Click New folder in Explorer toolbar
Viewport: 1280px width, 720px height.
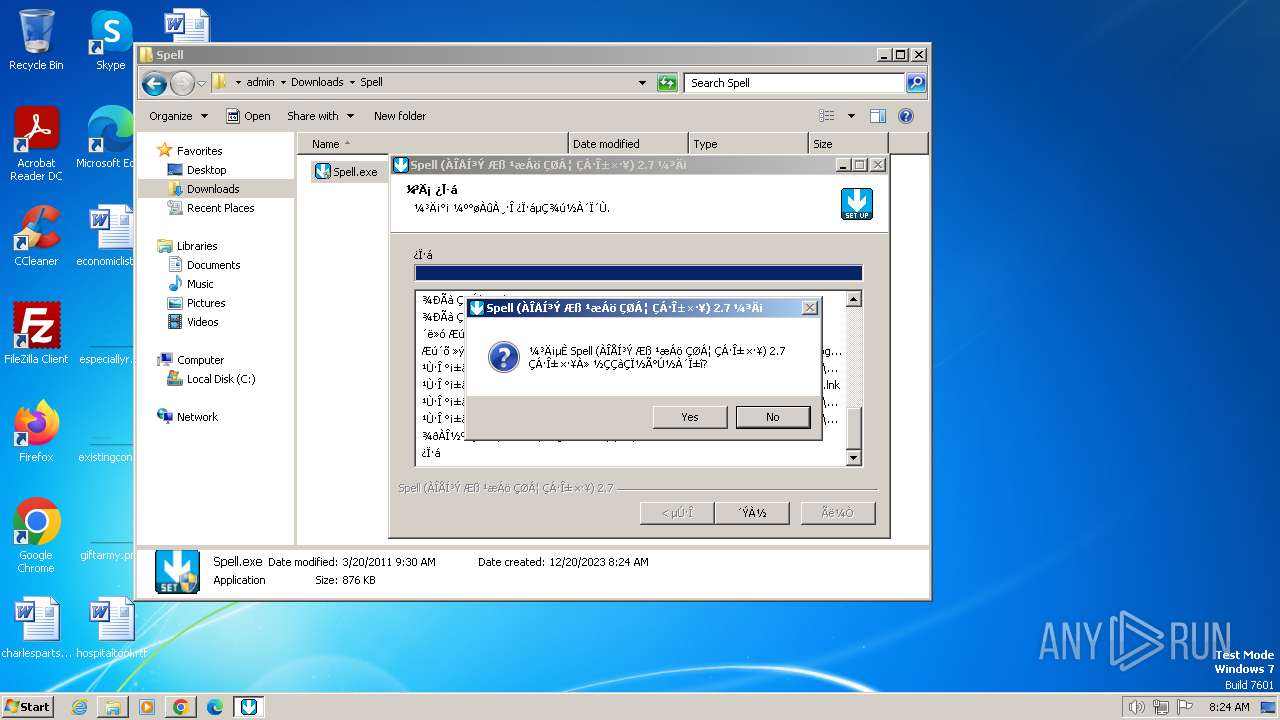point(400,116)
